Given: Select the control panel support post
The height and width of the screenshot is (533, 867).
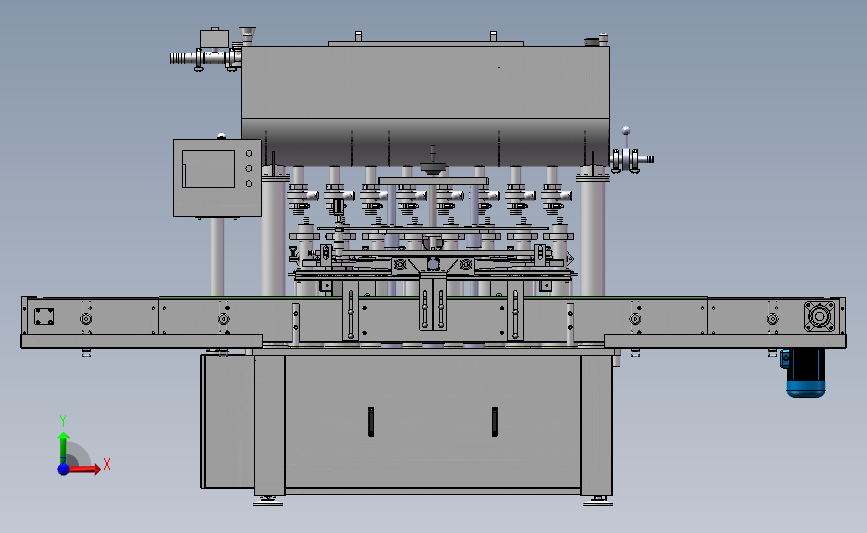Looking at the screenshot, I should pyautogui.click(x=217, y=257).
